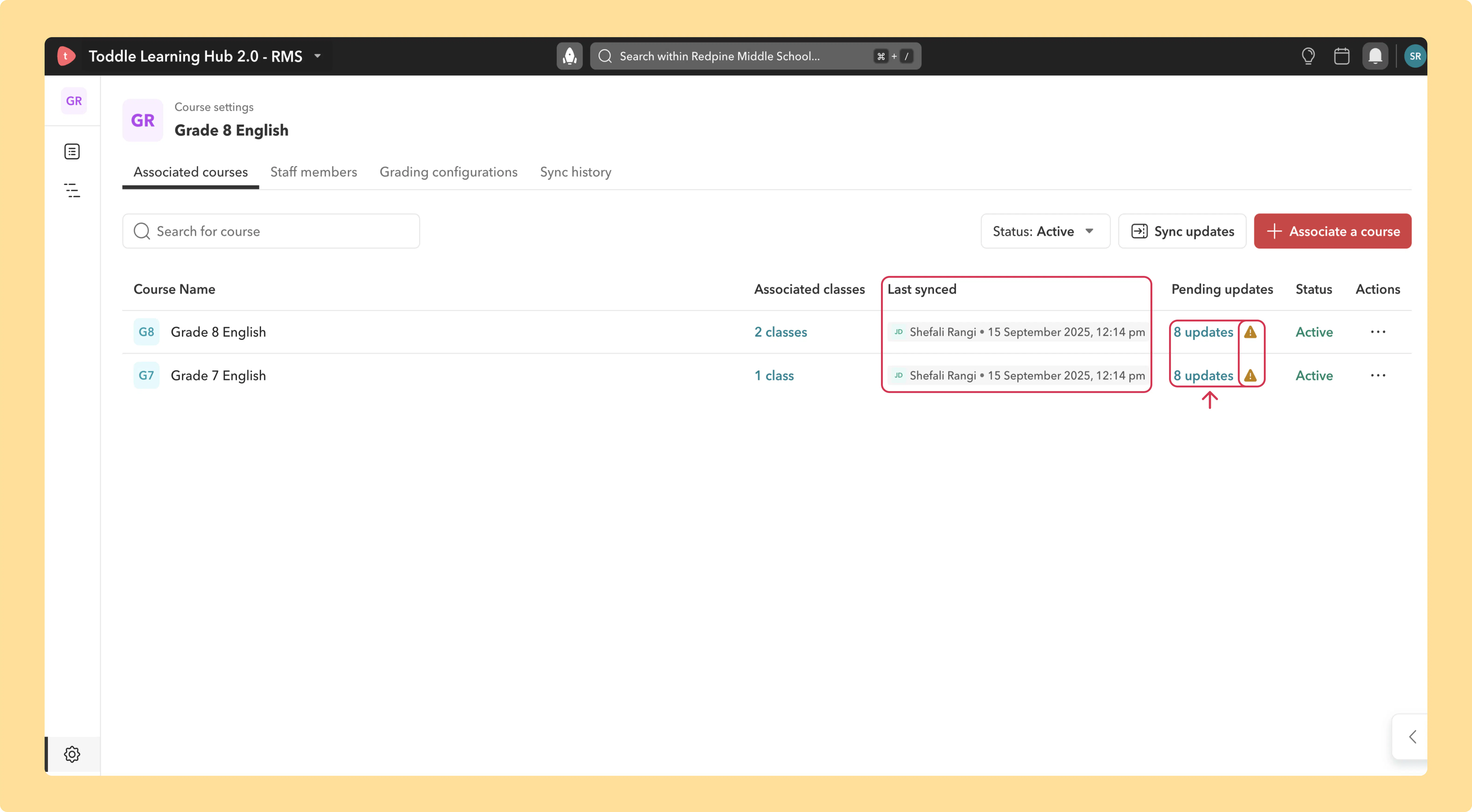Open the rocket launch icon

pyautogui.click(x=569, y=56)
